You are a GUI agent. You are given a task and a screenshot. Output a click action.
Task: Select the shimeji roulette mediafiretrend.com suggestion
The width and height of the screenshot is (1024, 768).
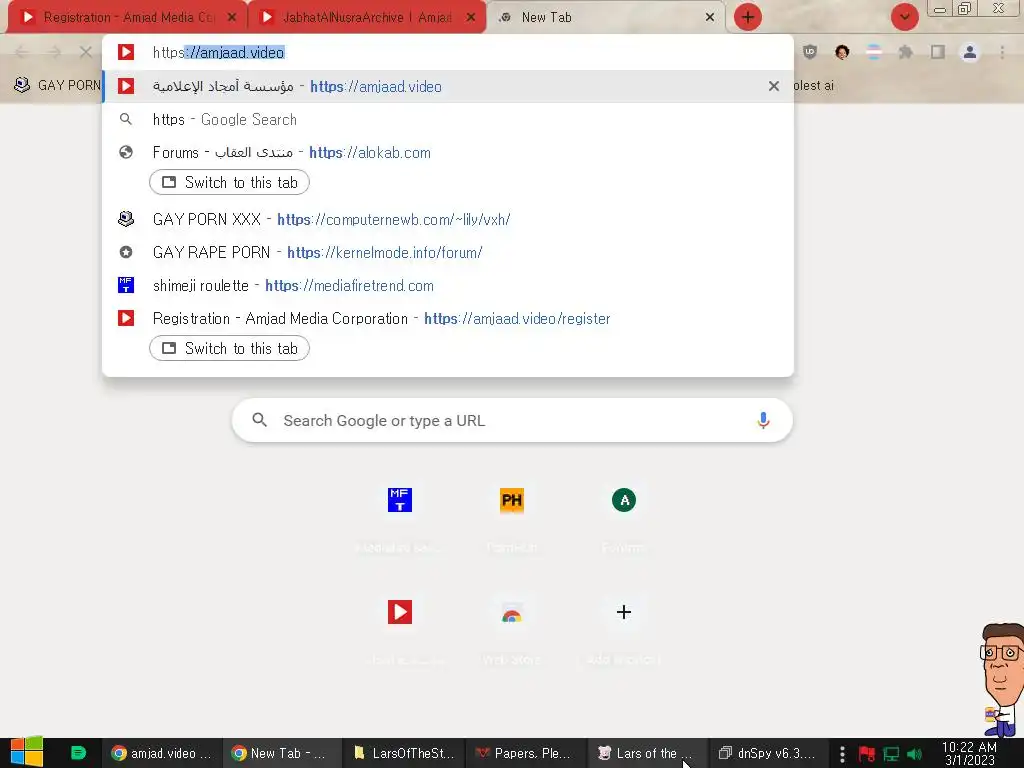(448, 285)
